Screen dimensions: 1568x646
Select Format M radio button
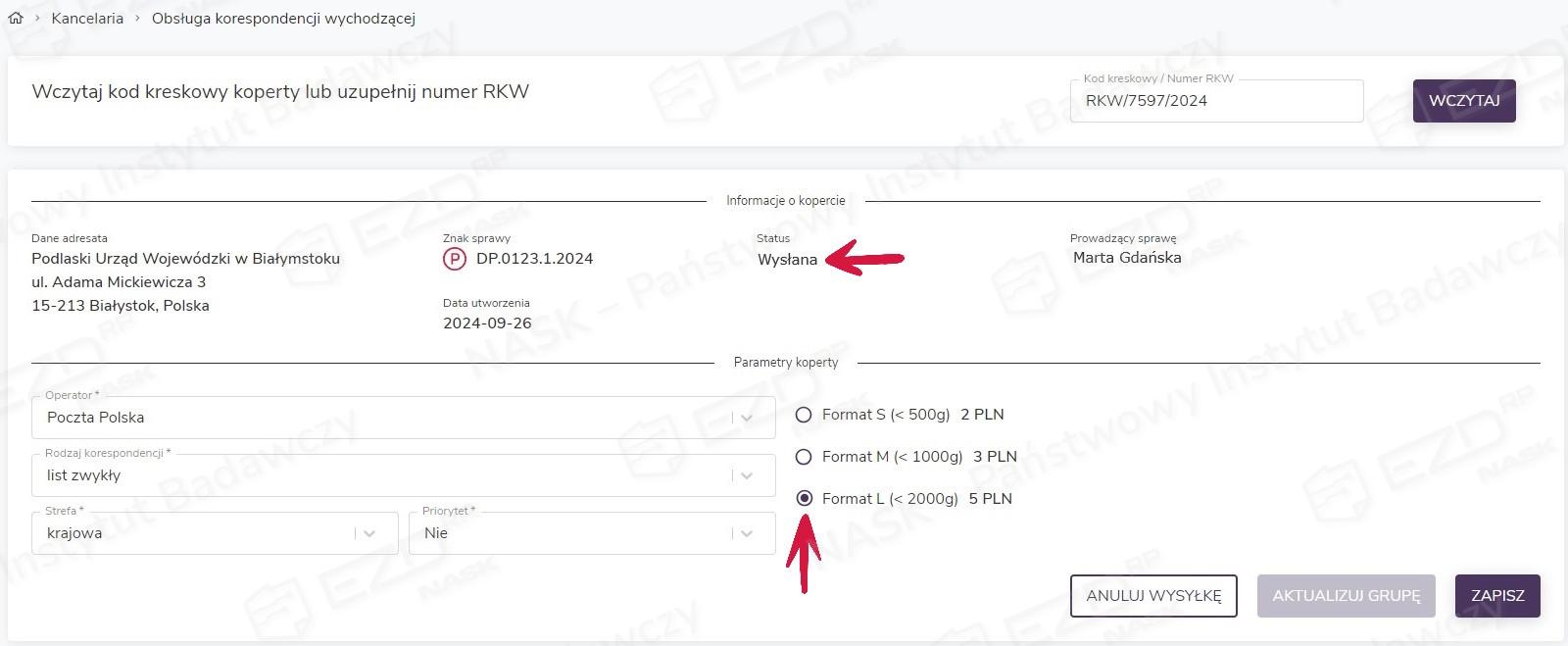(x=804, y=457)
